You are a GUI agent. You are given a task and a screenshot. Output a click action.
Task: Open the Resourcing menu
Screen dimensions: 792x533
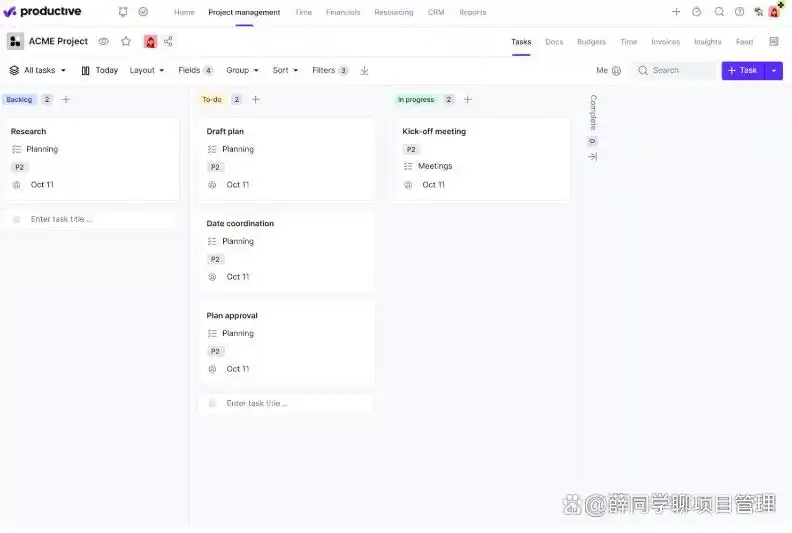point(393,12)
